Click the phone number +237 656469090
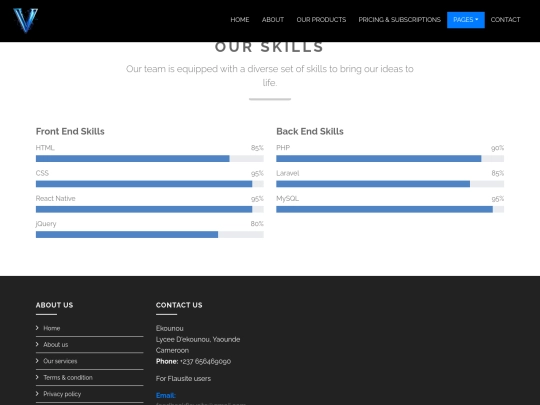 pos(205,361)
